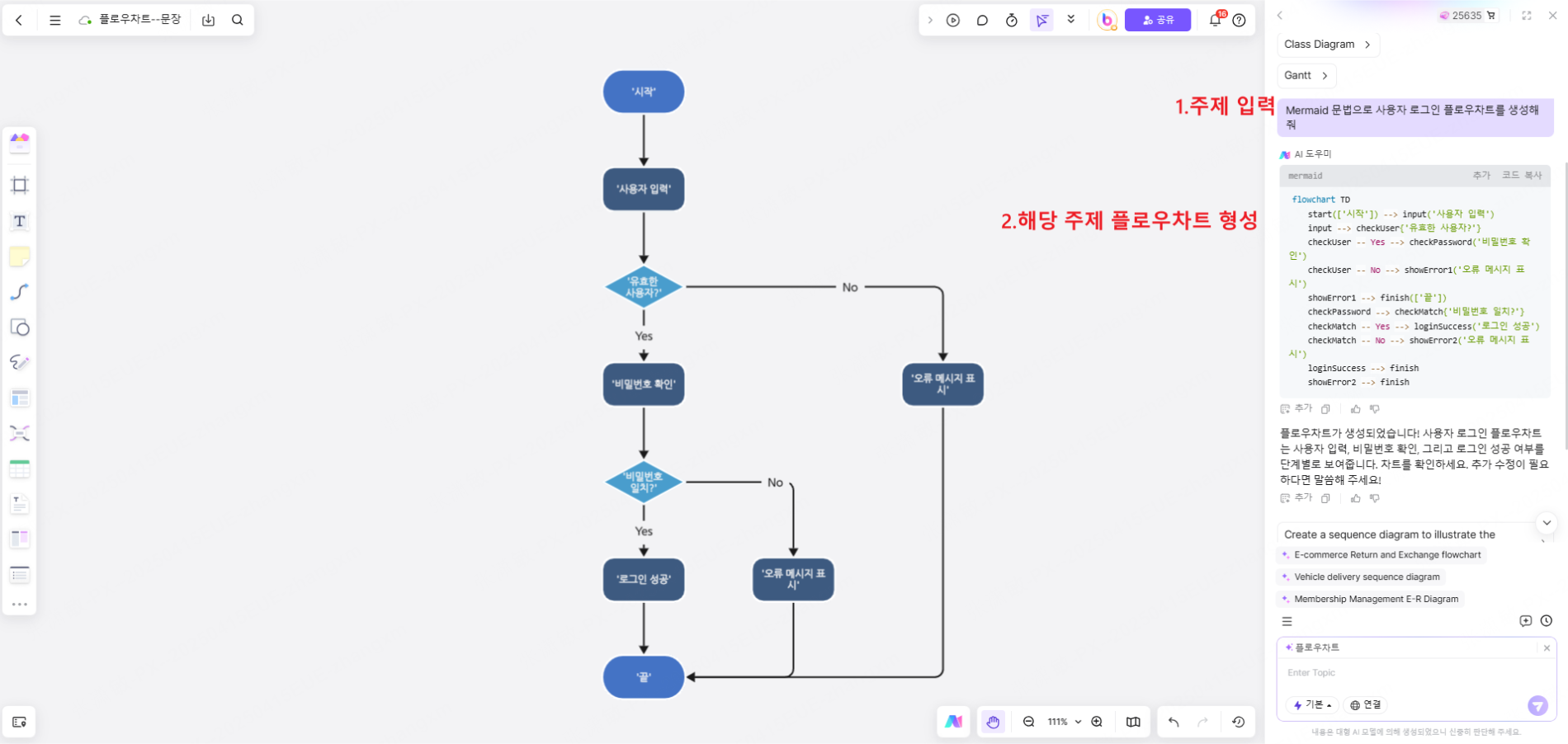Screen dimensions: 1568x744
Task: Choose E-commerce Return and Exchange flowchart
Action: 1381,555
